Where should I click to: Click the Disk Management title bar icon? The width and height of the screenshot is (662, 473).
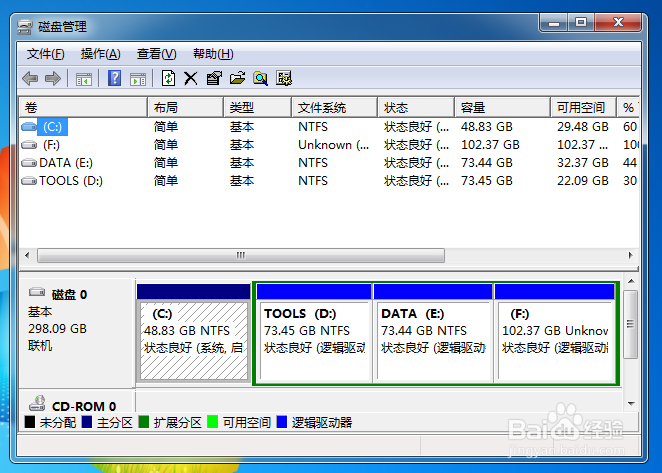coord(24,27)
